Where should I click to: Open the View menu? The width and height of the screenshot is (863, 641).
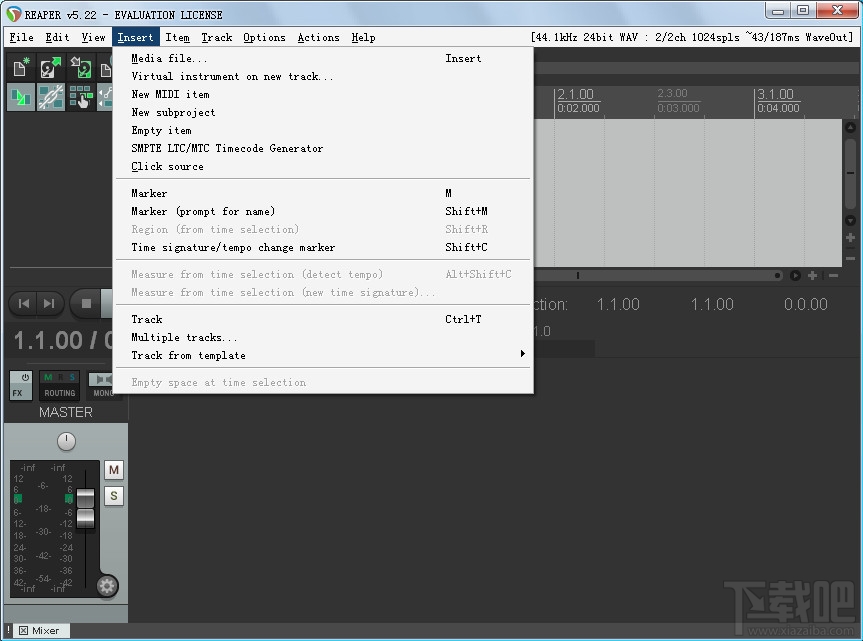[x=94, y=37]
